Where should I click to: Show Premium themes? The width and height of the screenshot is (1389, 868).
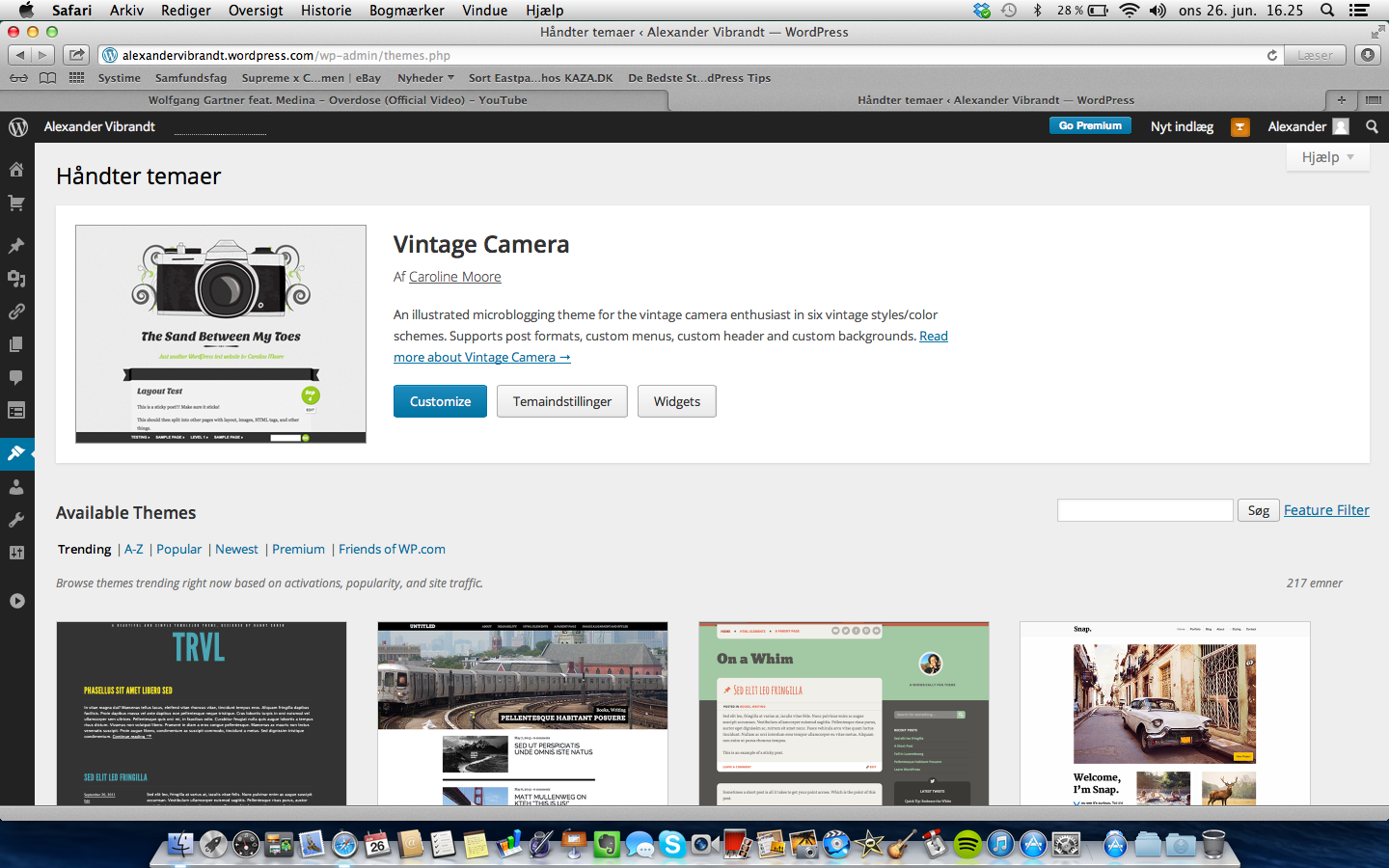(298, 549)
